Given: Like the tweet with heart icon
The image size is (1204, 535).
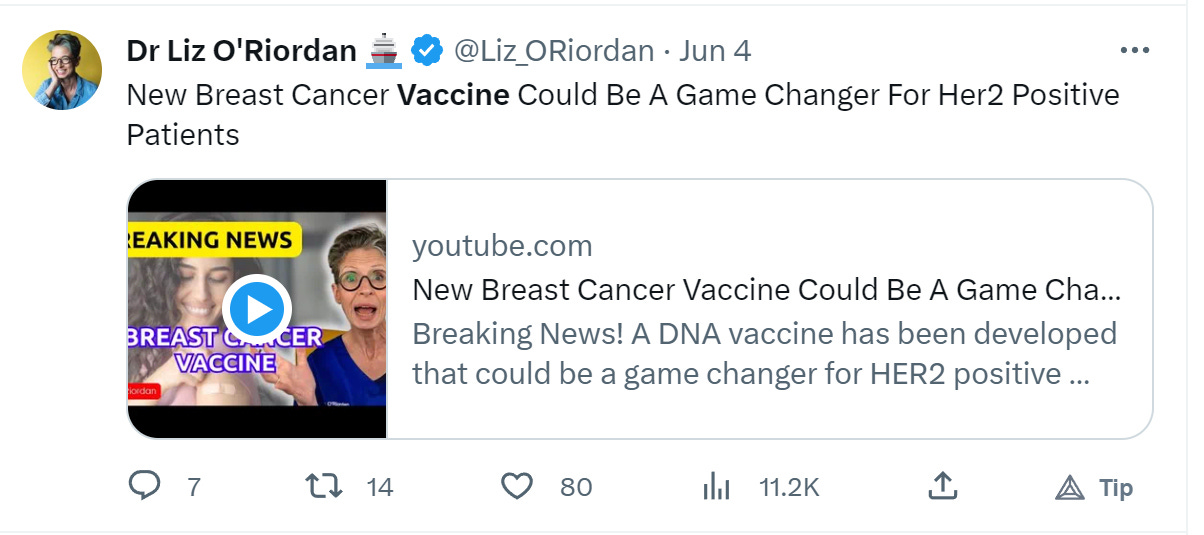Looking at the screenshot, I should pos(516,487).
